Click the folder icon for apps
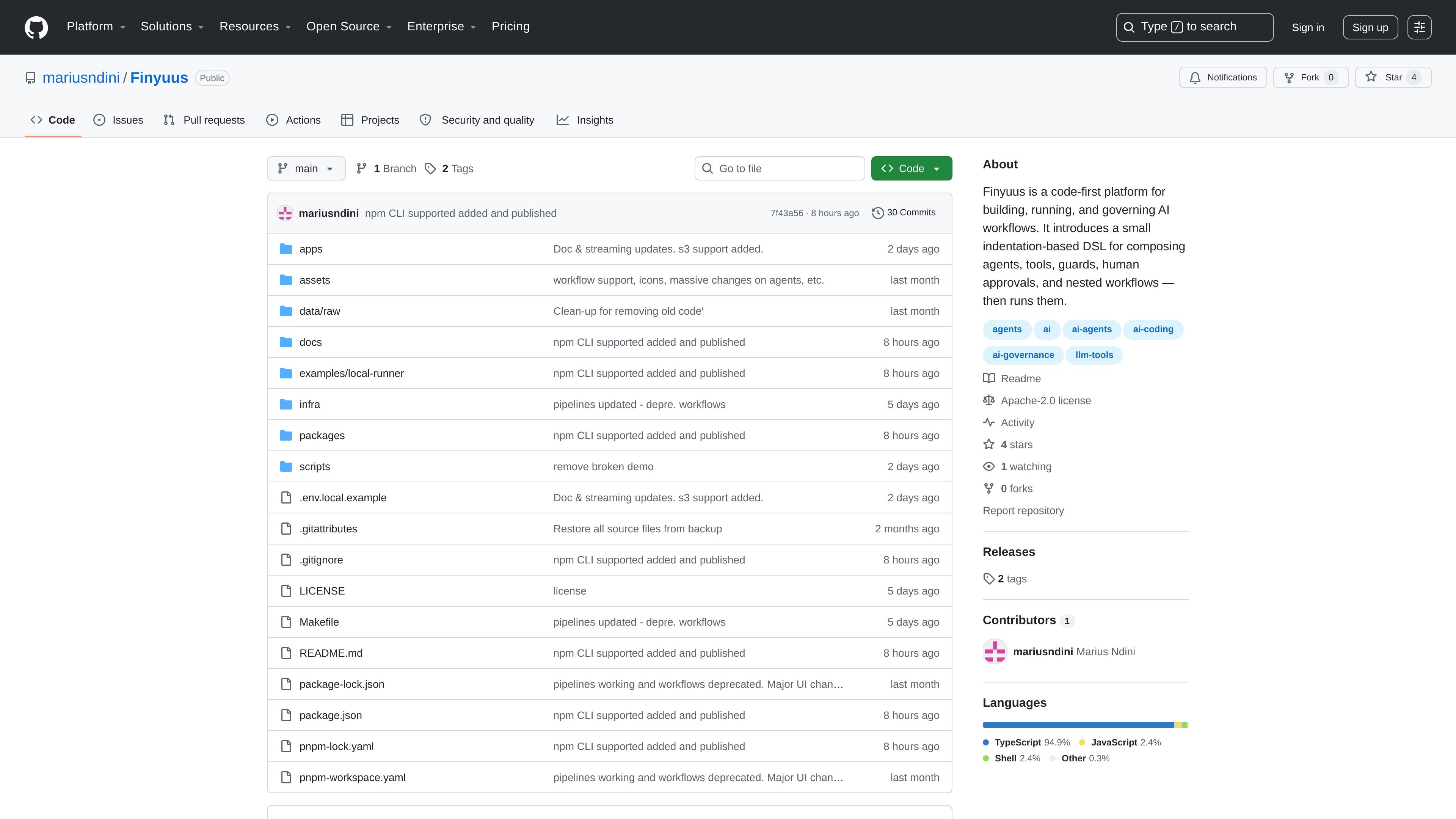 [x=286, y=249]
